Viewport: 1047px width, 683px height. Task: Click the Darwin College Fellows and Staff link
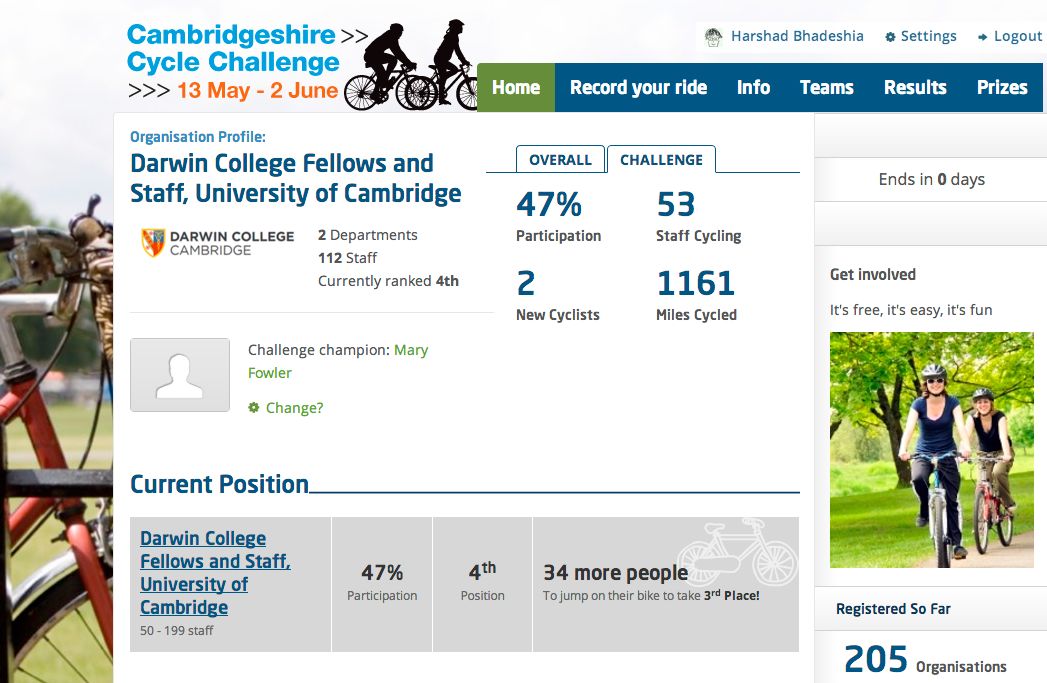pyautogui.click(x=215, y=573)
